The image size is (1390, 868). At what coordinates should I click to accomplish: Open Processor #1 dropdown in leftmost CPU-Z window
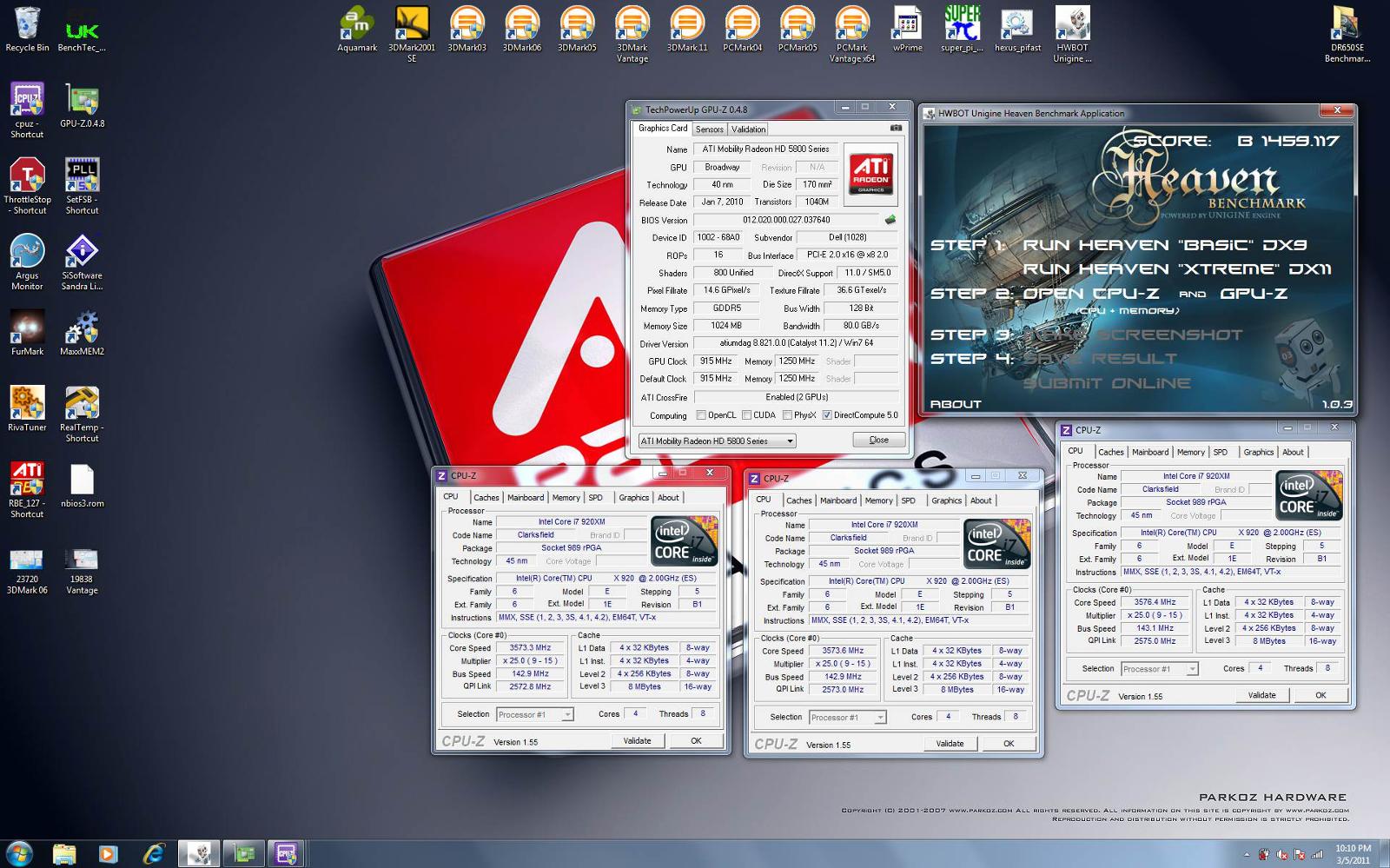pyautogui.click(x=535, y=714)
